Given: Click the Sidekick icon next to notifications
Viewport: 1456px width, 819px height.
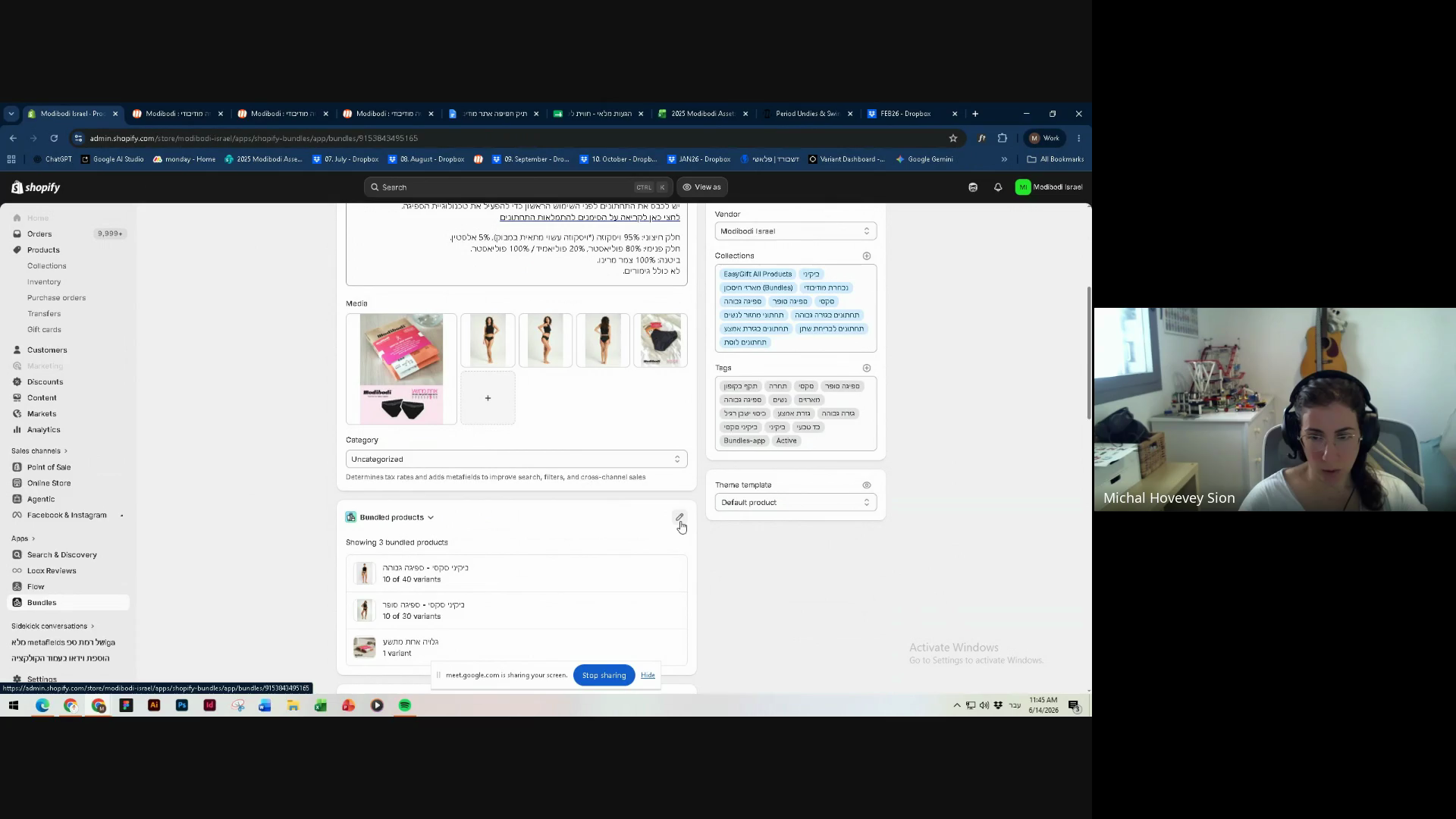Looking at the screenshot, I should 973,187.
